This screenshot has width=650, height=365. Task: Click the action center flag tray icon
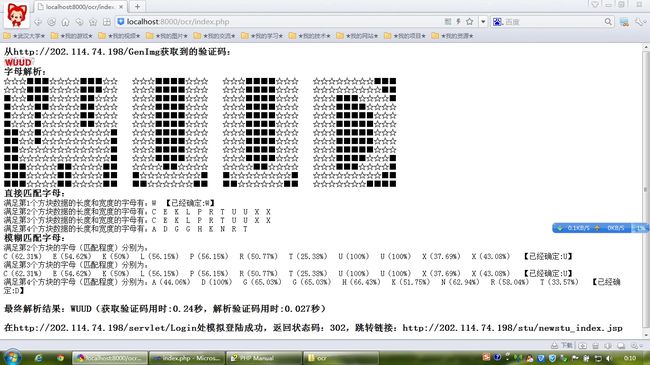coord(575,358)
